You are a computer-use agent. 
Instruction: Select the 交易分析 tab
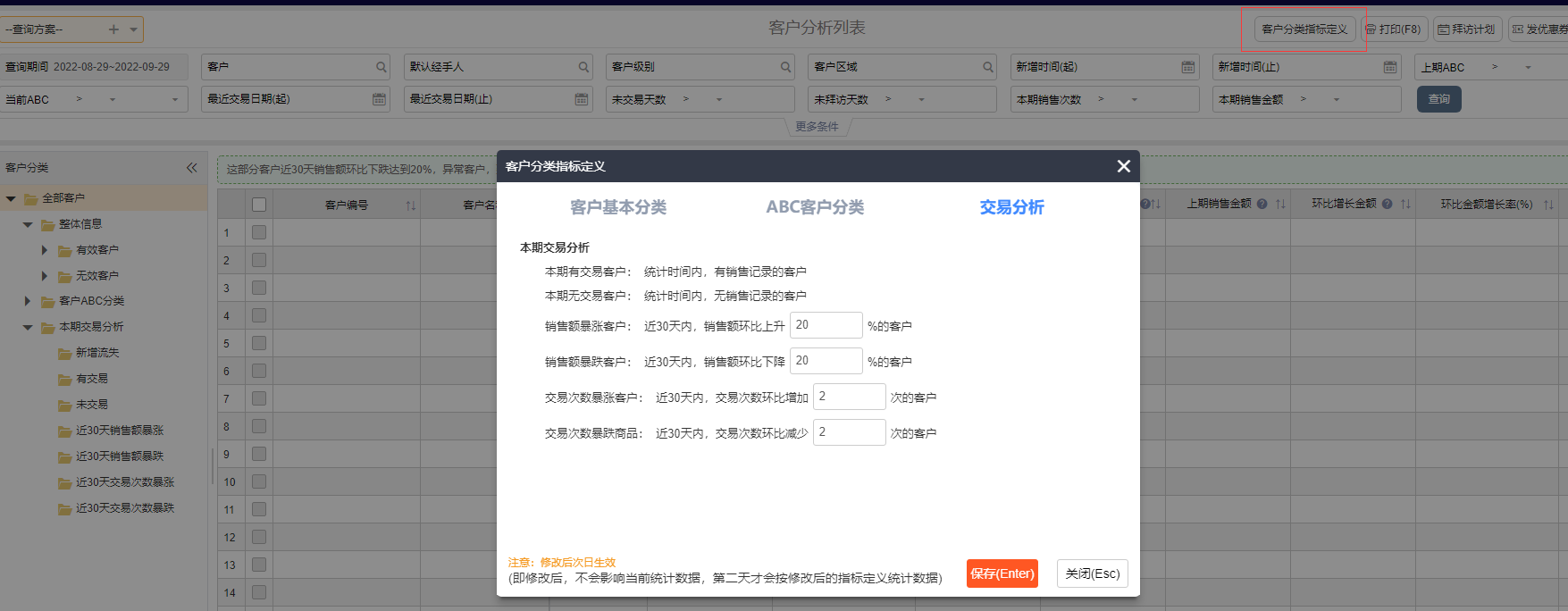[1011, 207]
